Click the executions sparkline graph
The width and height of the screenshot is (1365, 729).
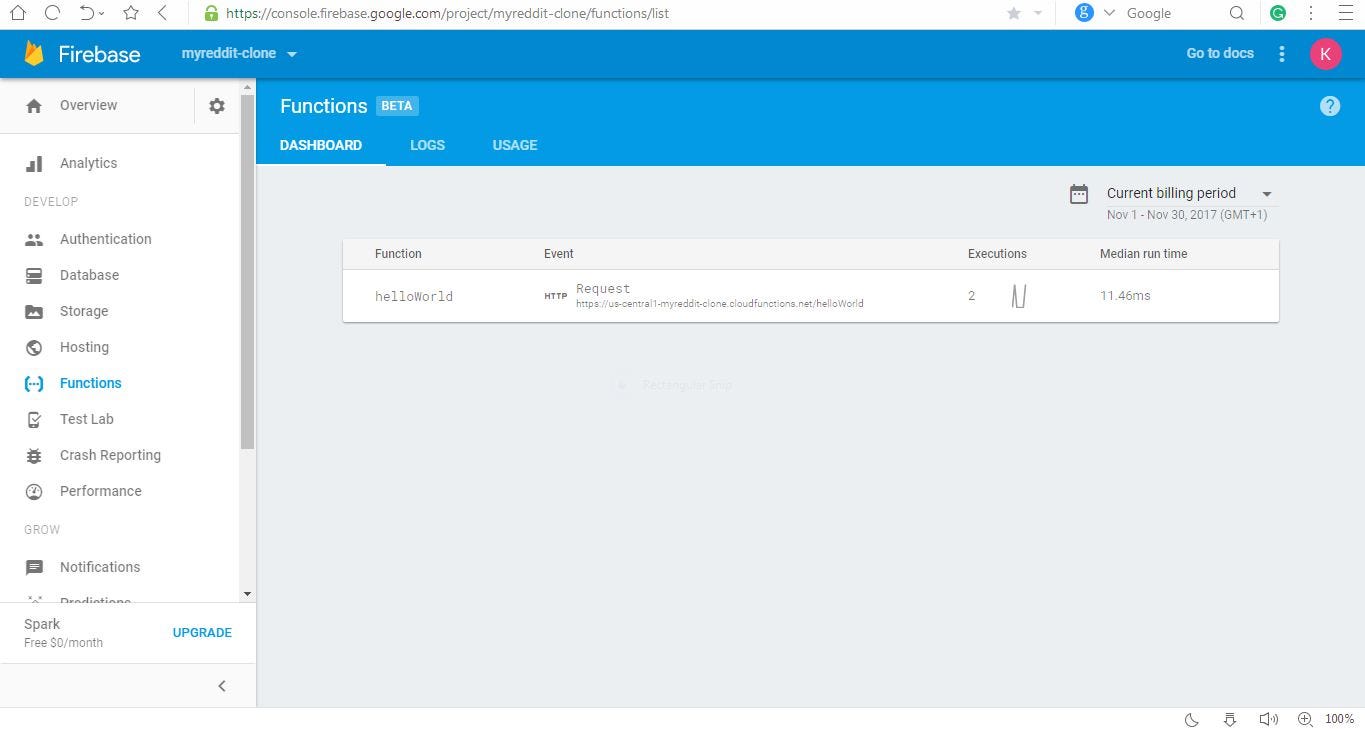coord(1019,296)
